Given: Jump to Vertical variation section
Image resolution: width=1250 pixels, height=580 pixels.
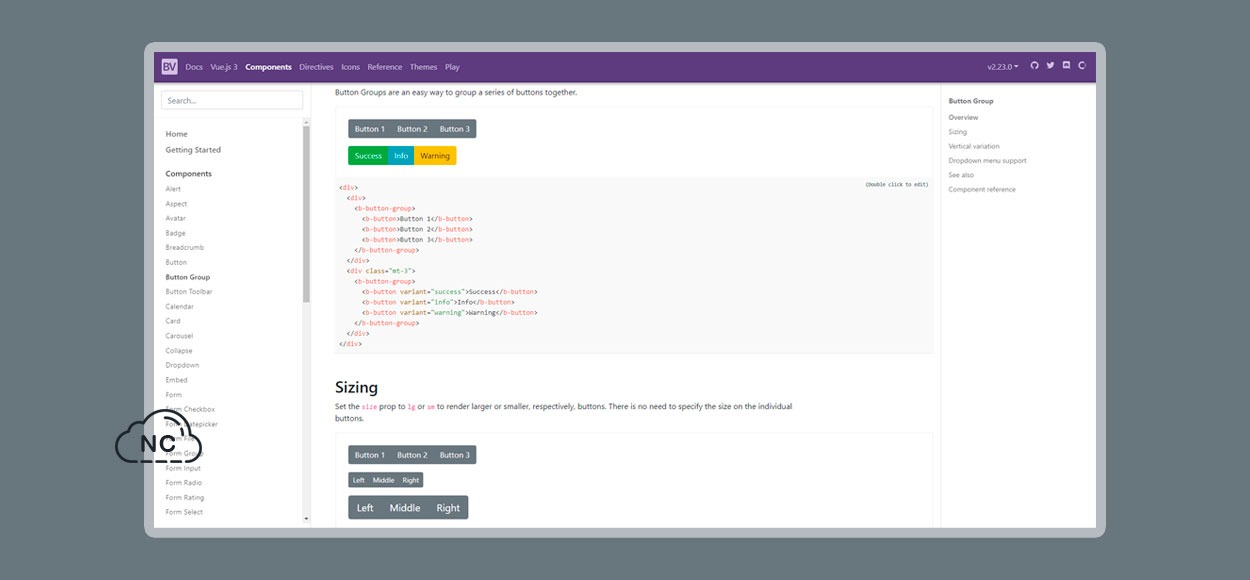Looking at the screenshot, I should 974,146.
